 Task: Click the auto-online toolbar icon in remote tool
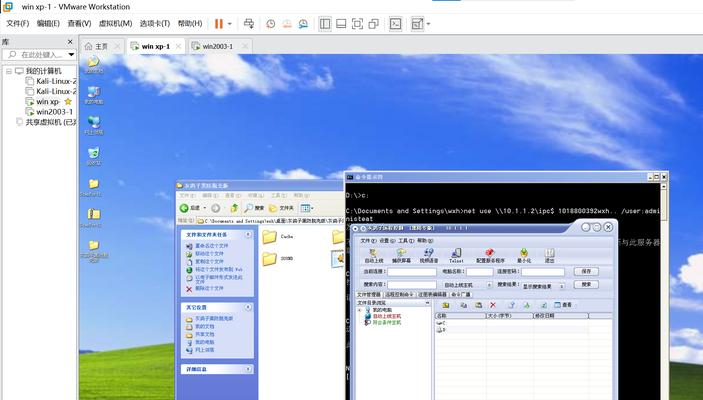pyautogui.click(x=374, y=256)
